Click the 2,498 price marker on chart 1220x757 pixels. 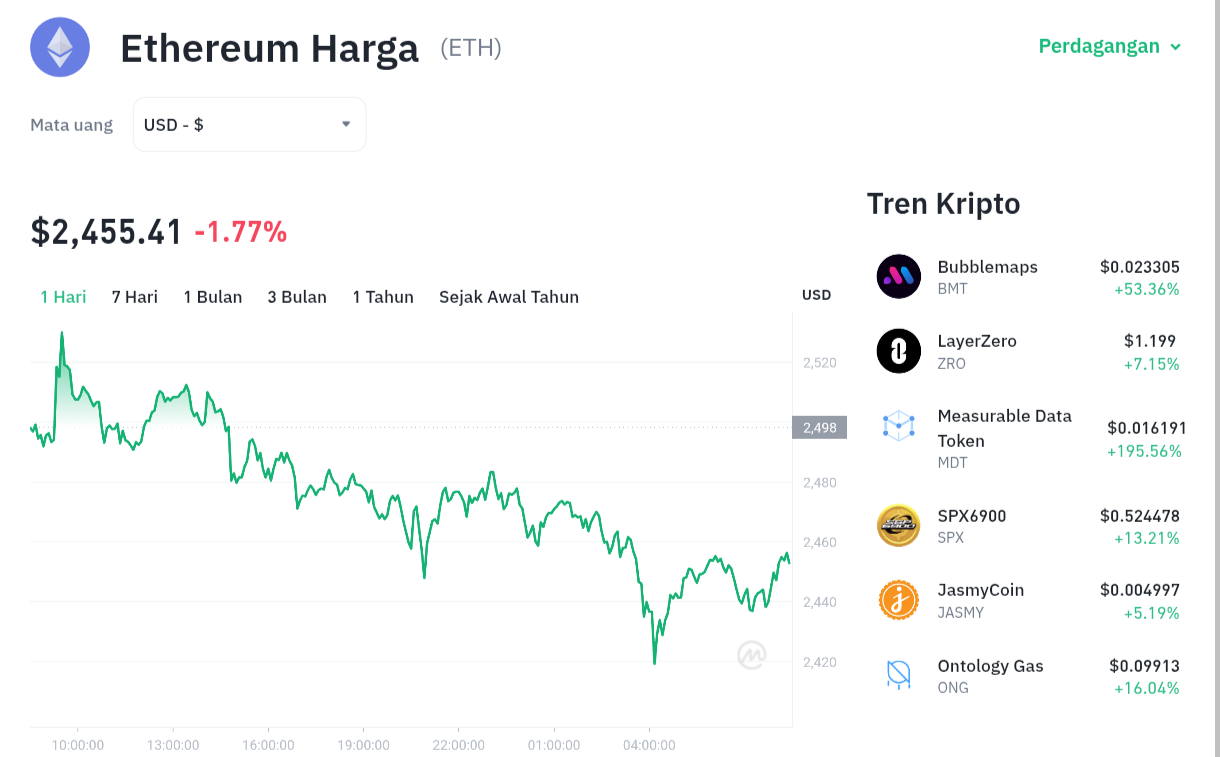coord(819,427)
